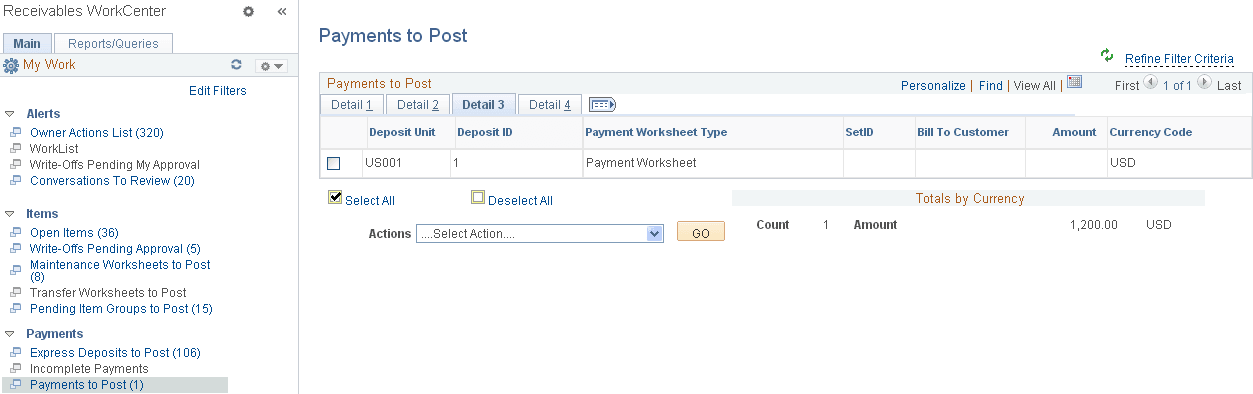Collapse the Alerts section triangle
The width and height of the screenshot is (1253, 394).
click(9, 114)
